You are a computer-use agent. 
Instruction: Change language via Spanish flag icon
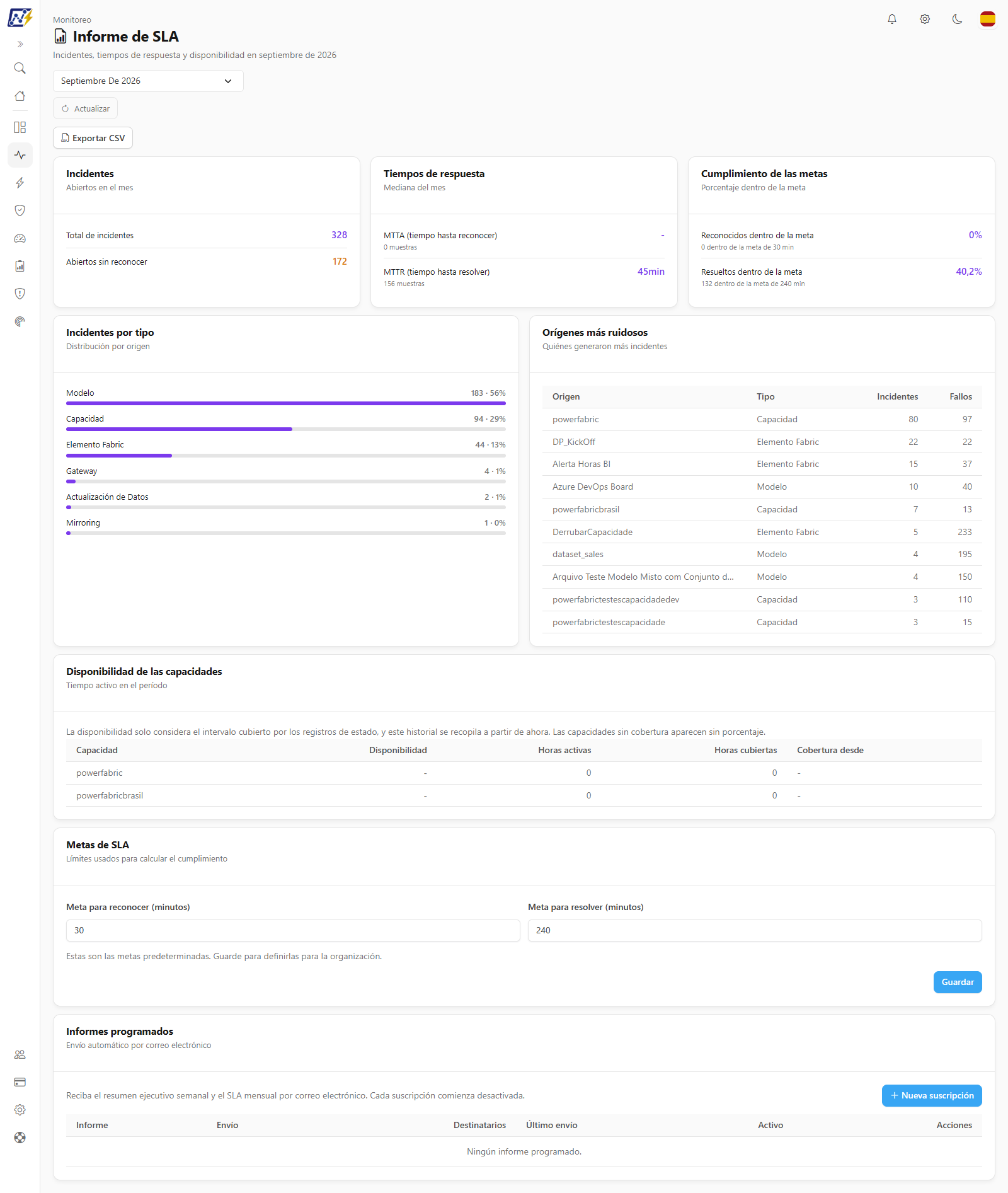(988, 19)
